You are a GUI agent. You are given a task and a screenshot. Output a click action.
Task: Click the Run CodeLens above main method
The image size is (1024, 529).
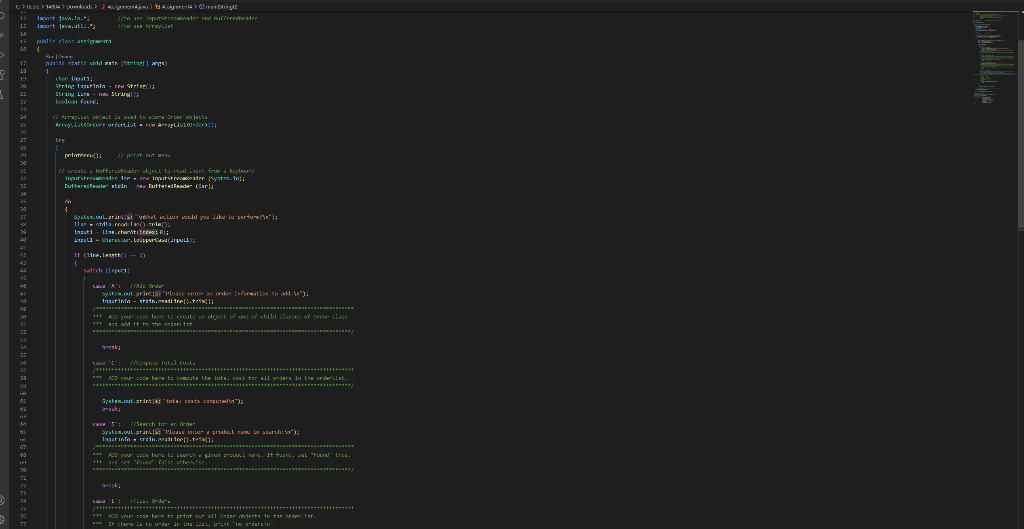click(50, 56)
